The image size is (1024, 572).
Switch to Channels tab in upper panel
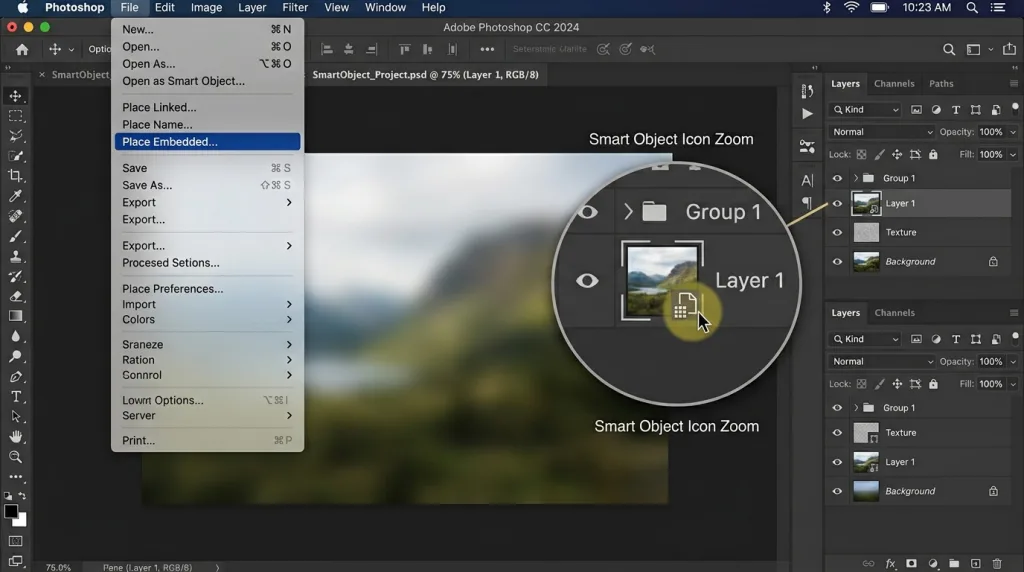[x=894, y=84]
